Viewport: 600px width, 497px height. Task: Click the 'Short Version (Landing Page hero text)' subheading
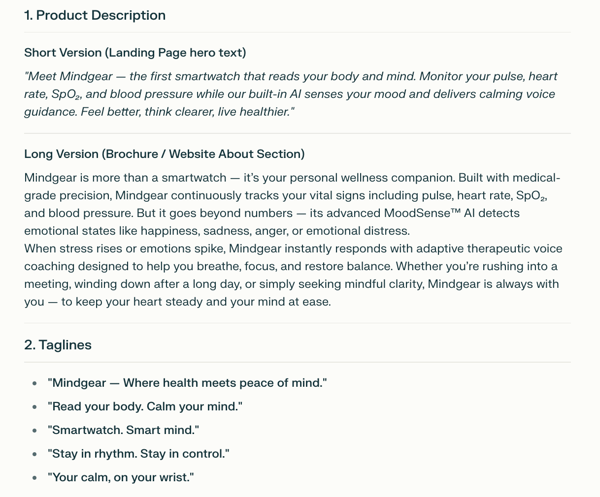[x=135, y=52]
